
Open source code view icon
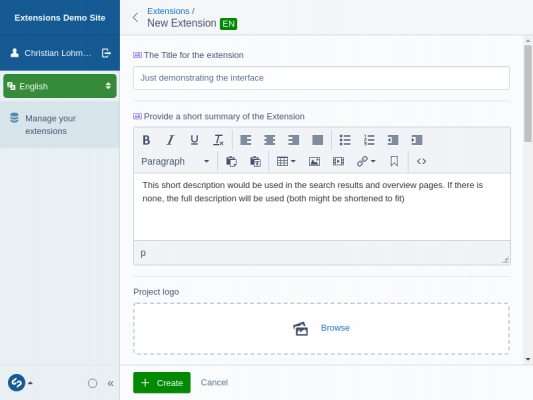pyautogui.click(x=422, y=161)
